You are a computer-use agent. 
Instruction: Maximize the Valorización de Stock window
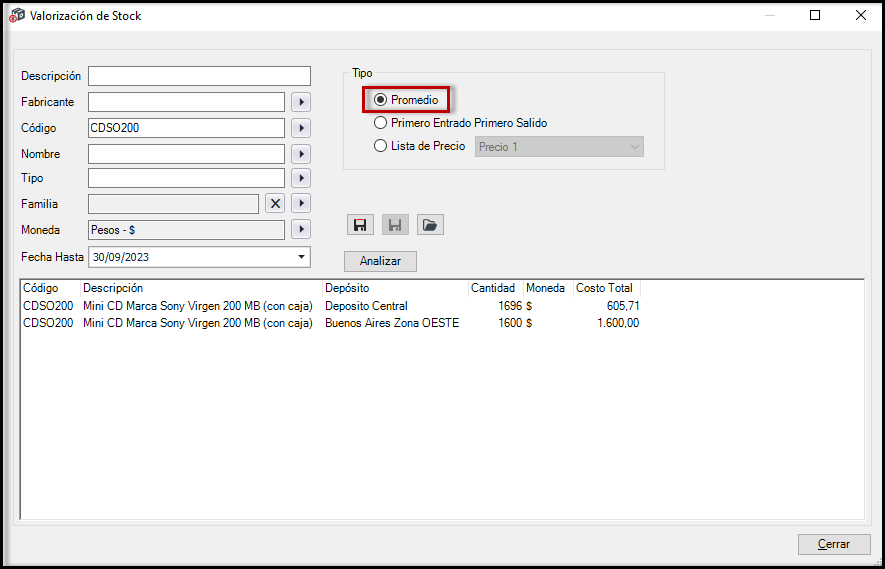tap(815, 16)
